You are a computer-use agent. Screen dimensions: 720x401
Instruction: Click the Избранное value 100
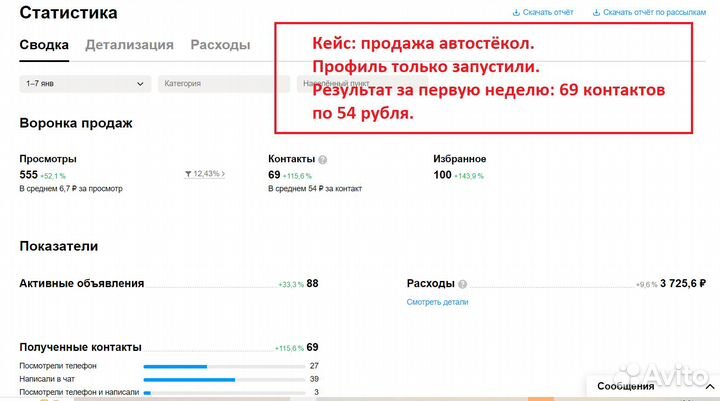[442, 175]
